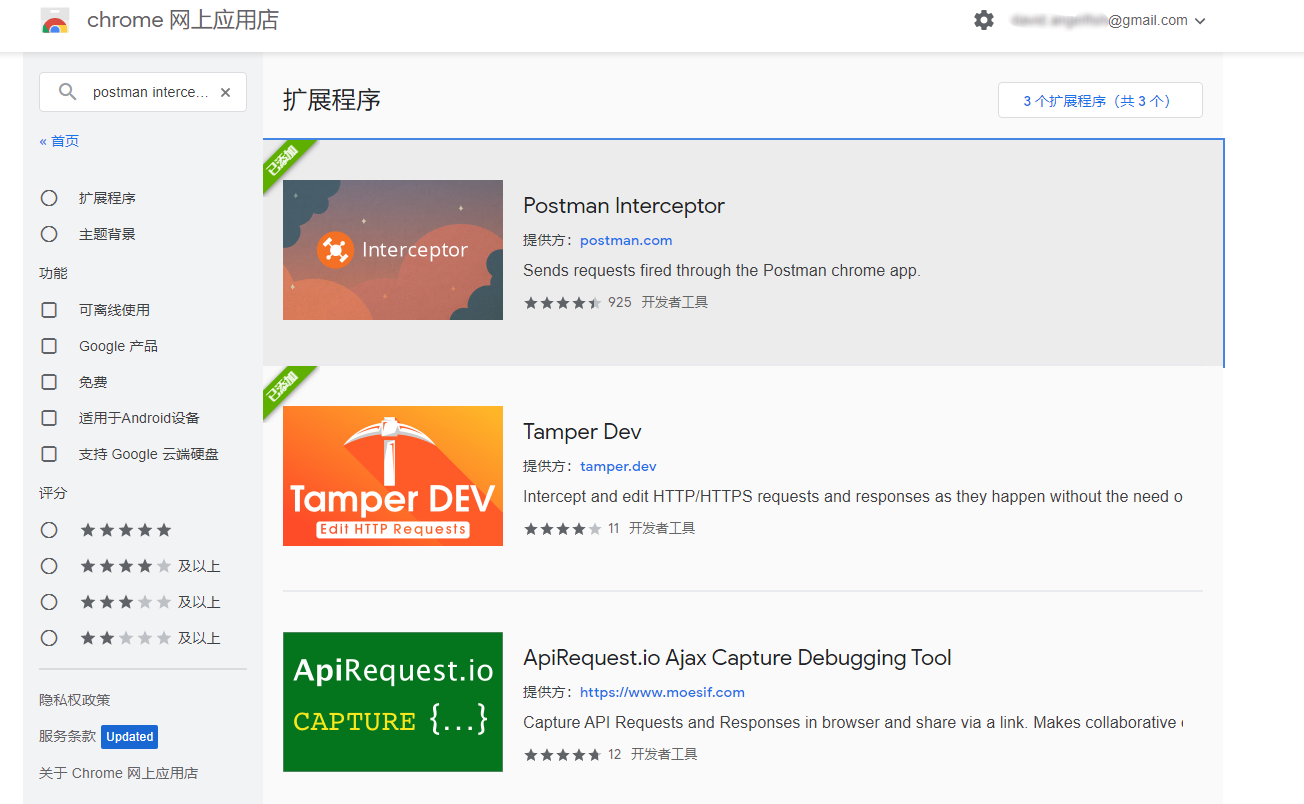Enable the 可离线使用 filter checkbox
1304x804 pixels.
(x=49, y=309)
